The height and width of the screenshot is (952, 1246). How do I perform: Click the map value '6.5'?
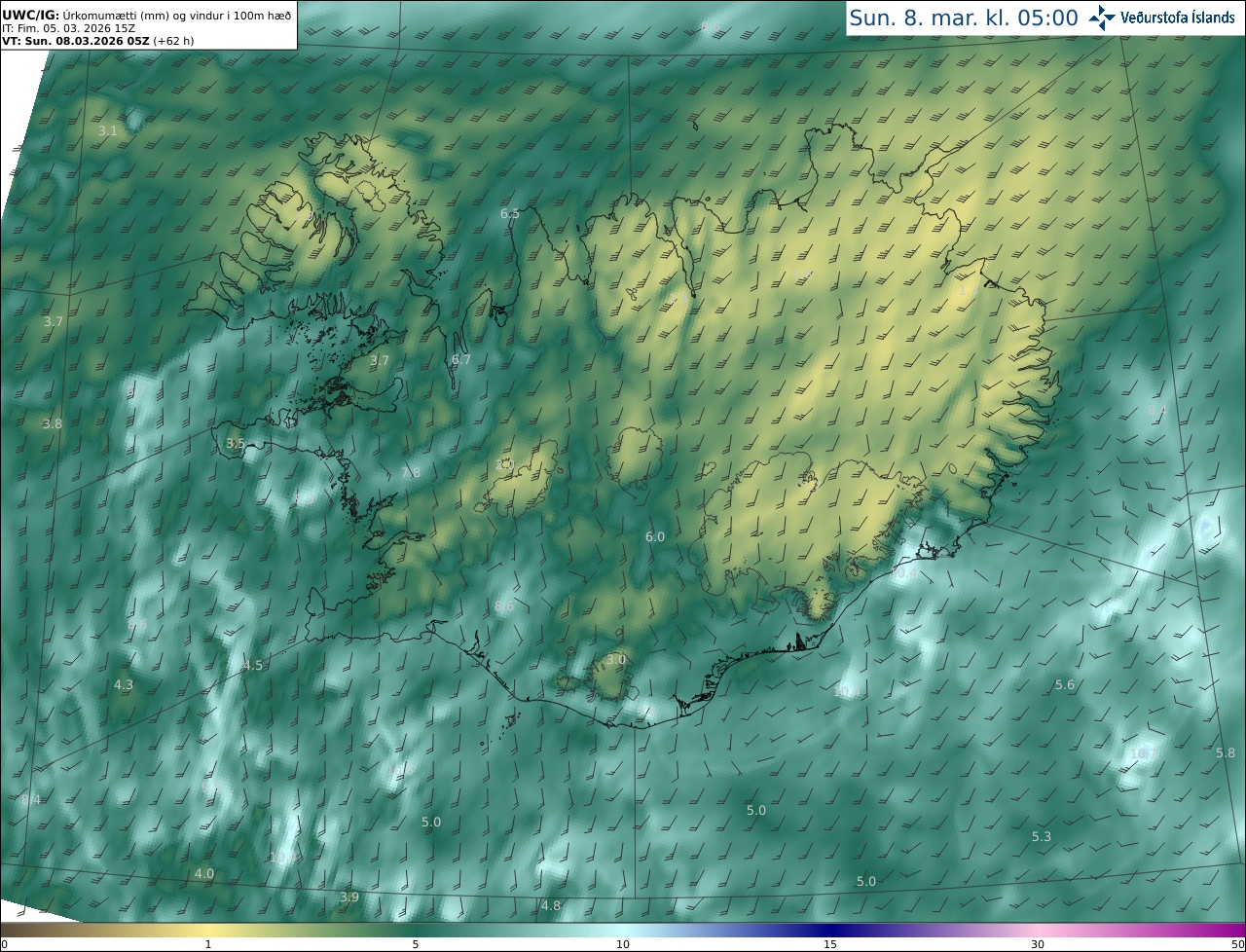510,213
